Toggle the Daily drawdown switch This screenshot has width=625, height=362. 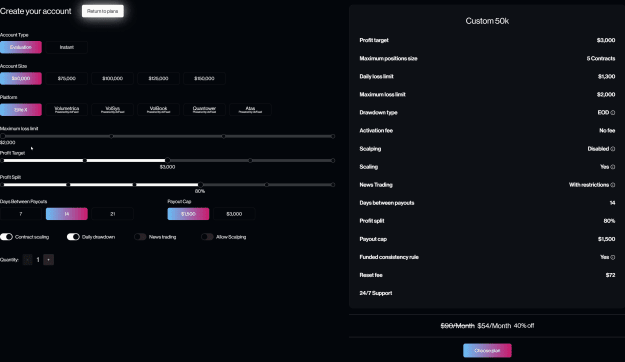pos(73,237)
